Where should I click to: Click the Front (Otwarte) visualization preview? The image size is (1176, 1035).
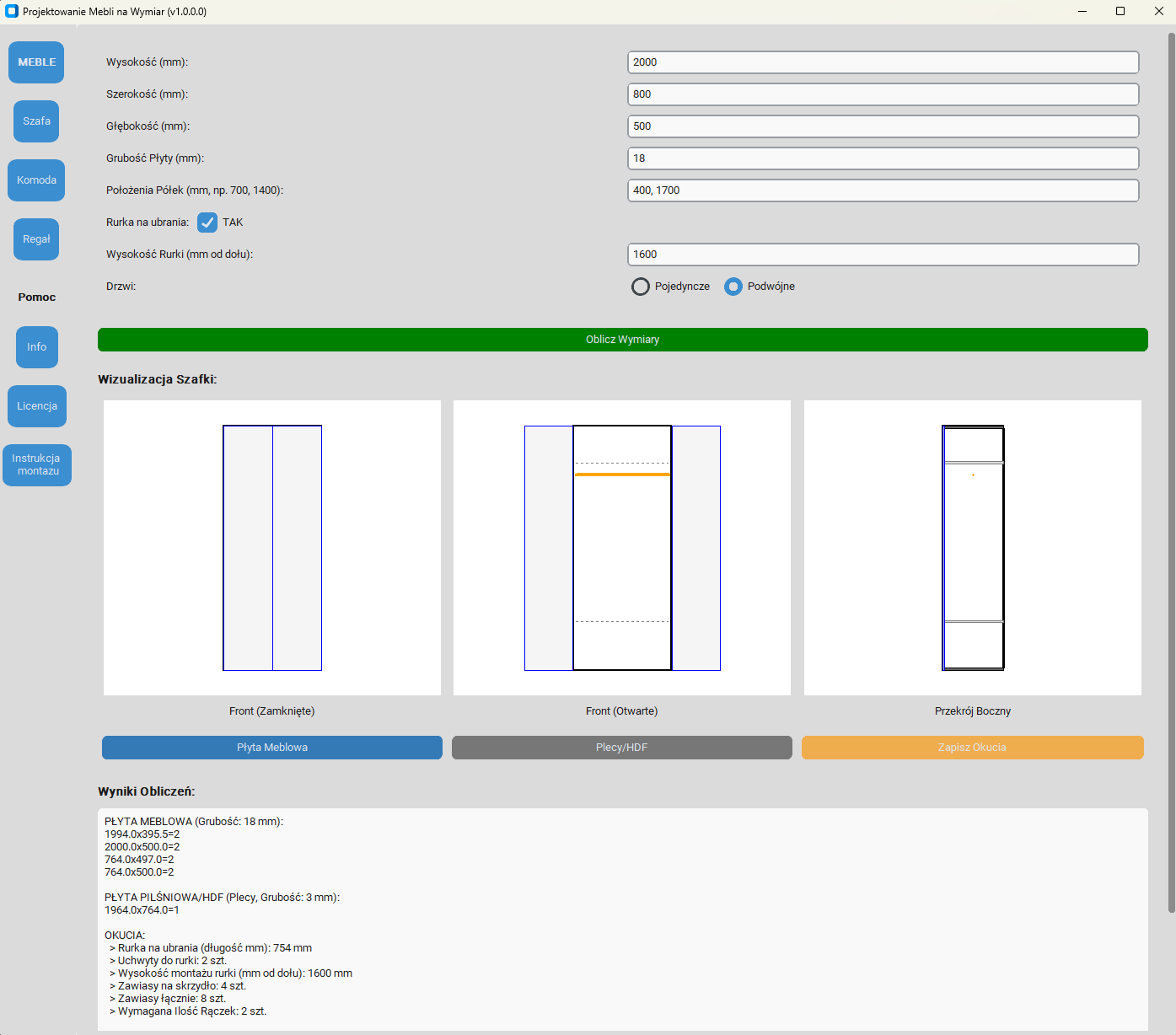[x=622, y=548]
